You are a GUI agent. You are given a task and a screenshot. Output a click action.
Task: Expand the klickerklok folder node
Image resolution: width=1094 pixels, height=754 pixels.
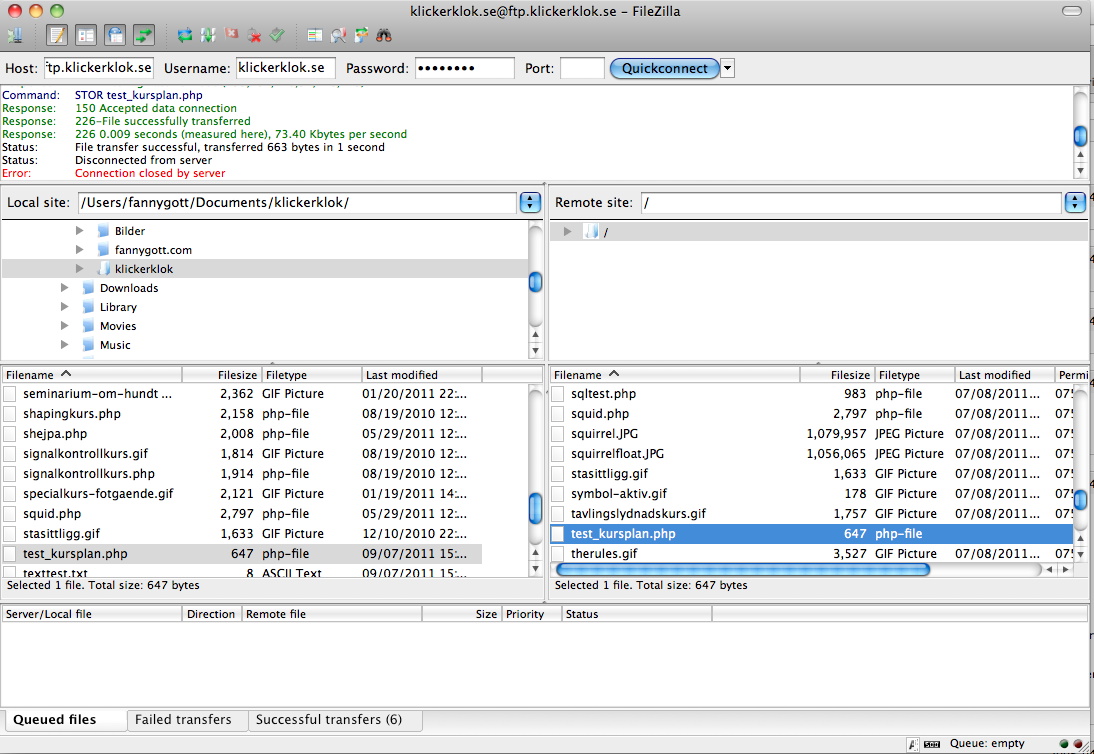point(80,269)
